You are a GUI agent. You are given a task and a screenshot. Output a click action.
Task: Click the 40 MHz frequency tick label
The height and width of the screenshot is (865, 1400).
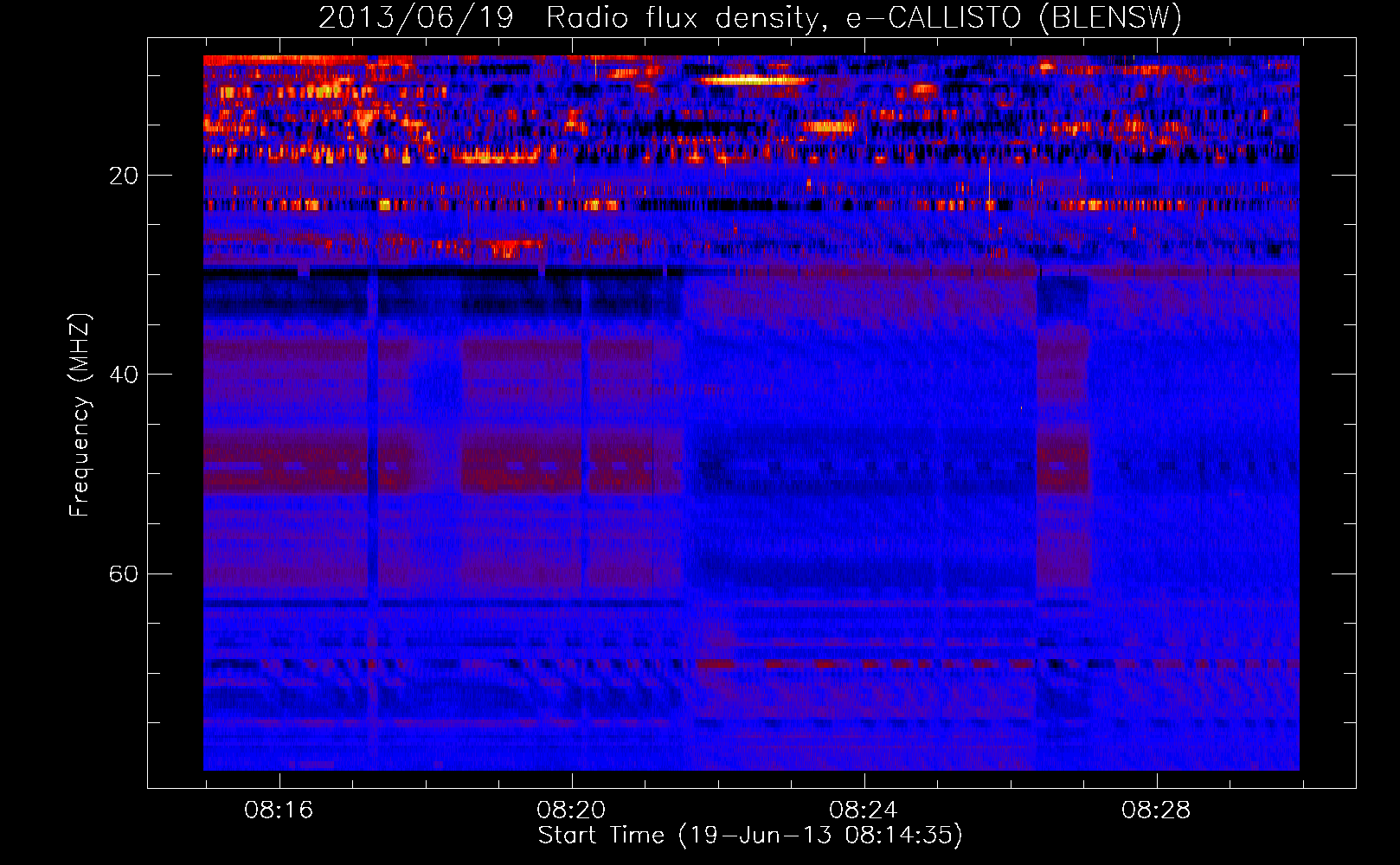pos(123,375)
